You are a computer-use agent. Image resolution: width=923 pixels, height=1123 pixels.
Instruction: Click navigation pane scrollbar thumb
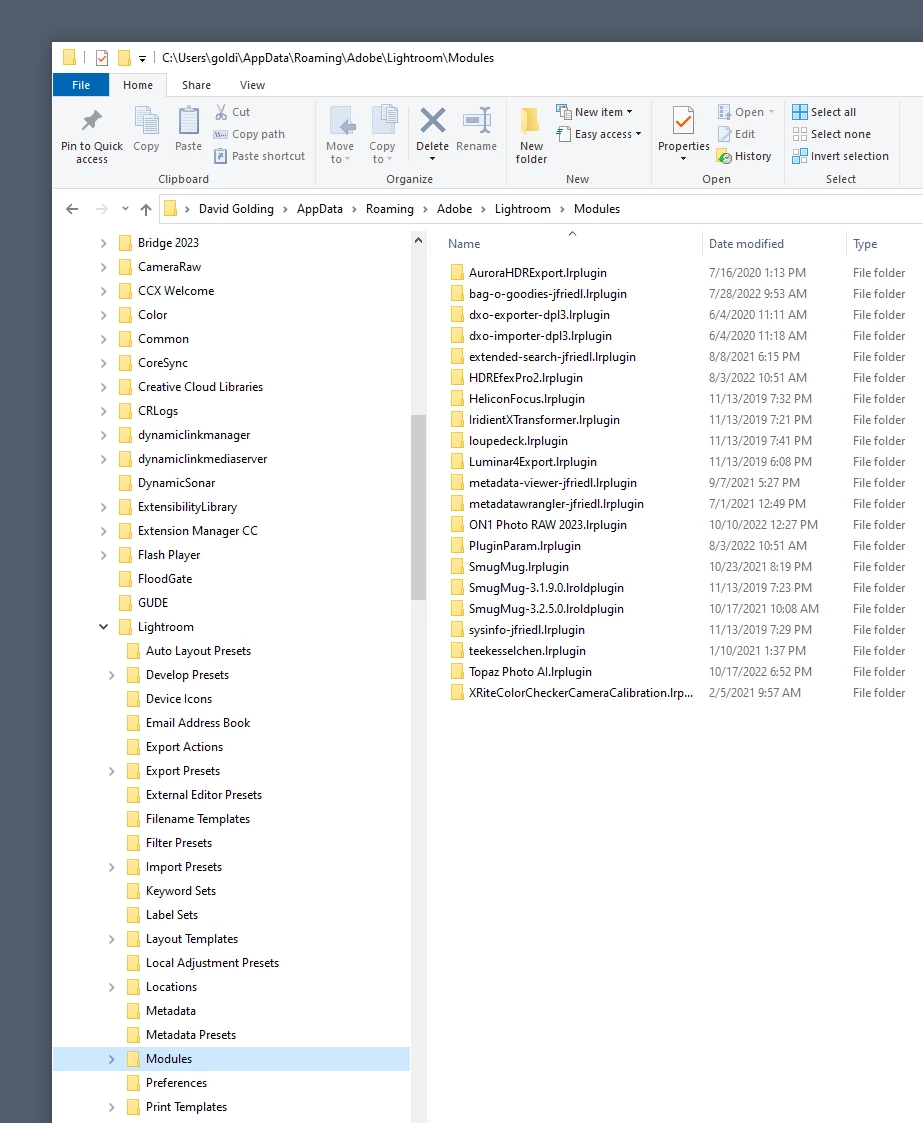(x=418, y=507)
